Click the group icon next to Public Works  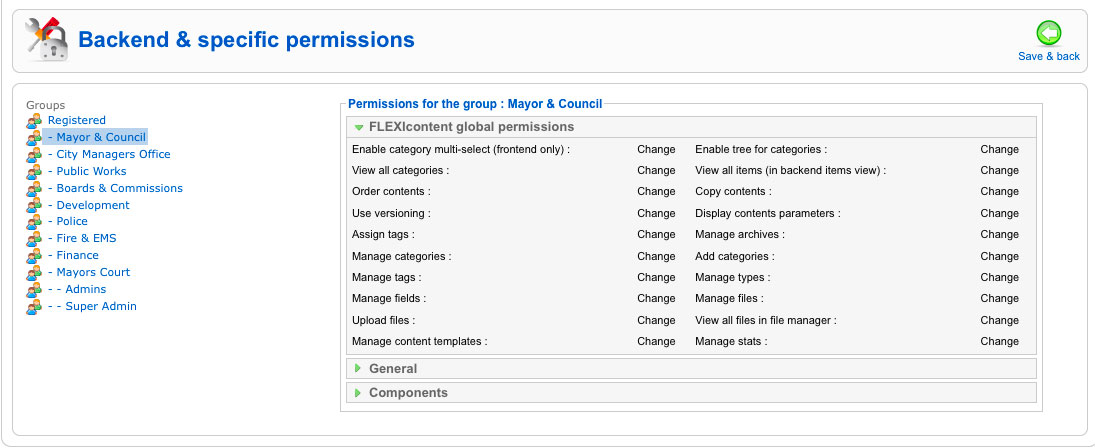point(34,172)
